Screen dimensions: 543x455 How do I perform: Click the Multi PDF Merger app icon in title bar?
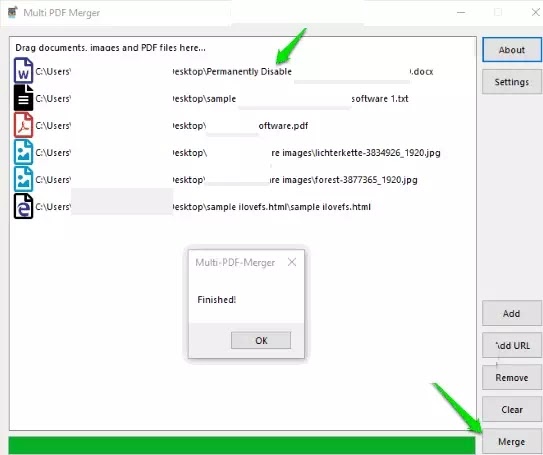13,12
